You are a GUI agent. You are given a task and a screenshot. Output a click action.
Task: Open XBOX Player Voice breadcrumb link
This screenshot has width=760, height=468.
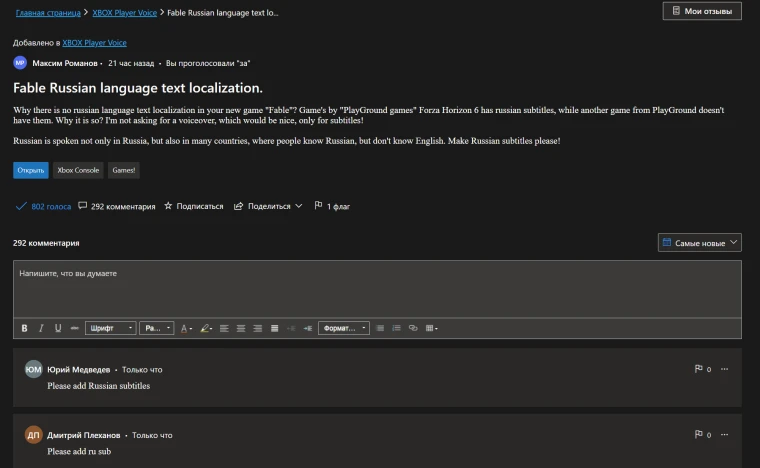click(x=125, y=13)
